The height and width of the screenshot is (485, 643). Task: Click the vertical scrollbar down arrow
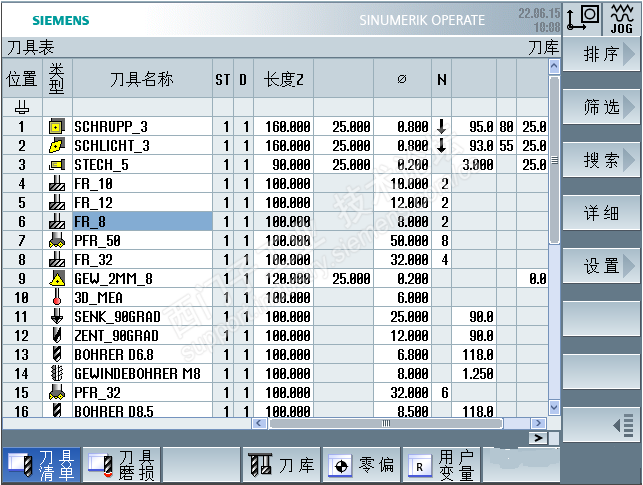point(554,407)
